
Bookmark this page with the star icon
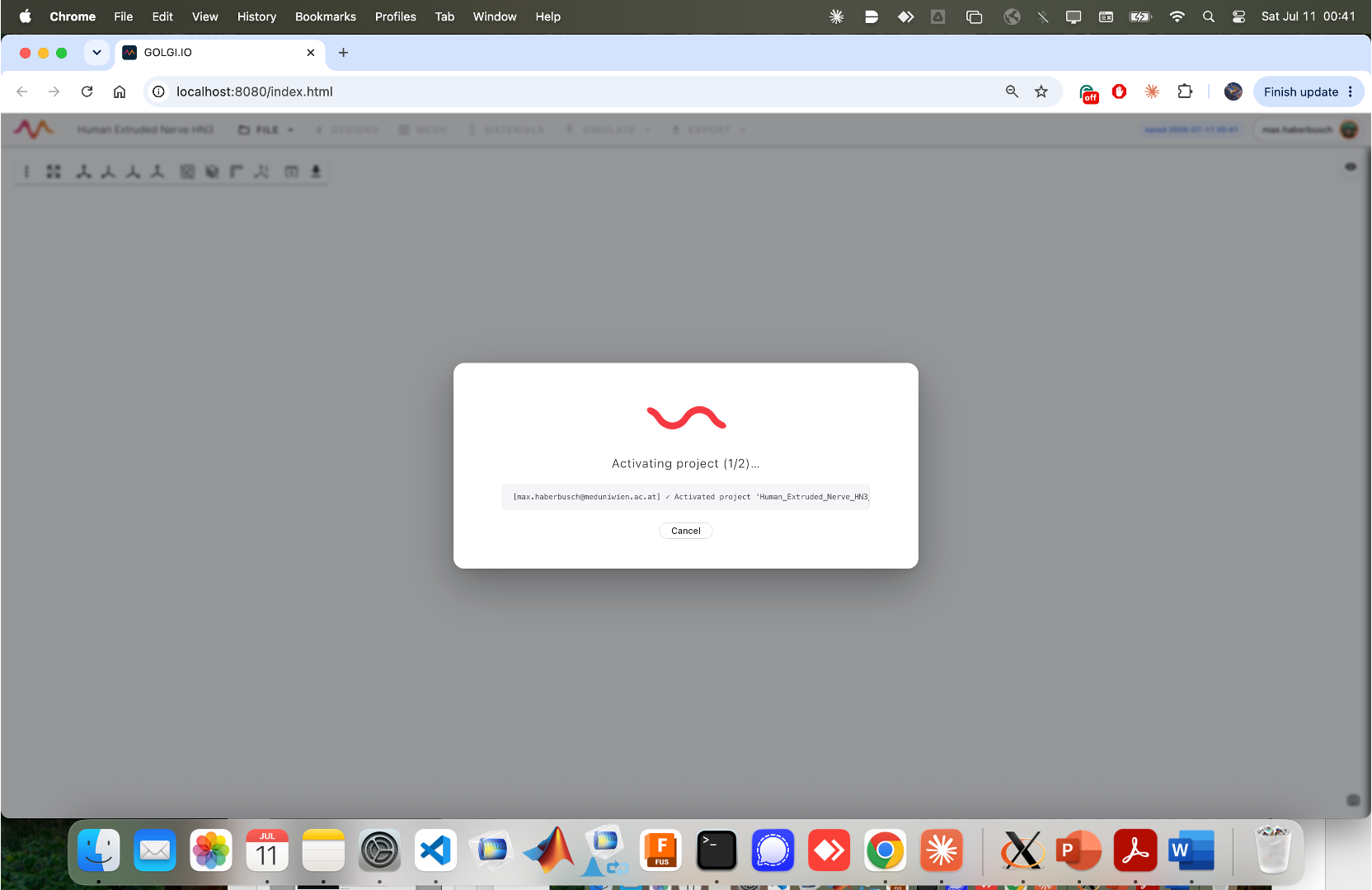[x=1041, y=91]
